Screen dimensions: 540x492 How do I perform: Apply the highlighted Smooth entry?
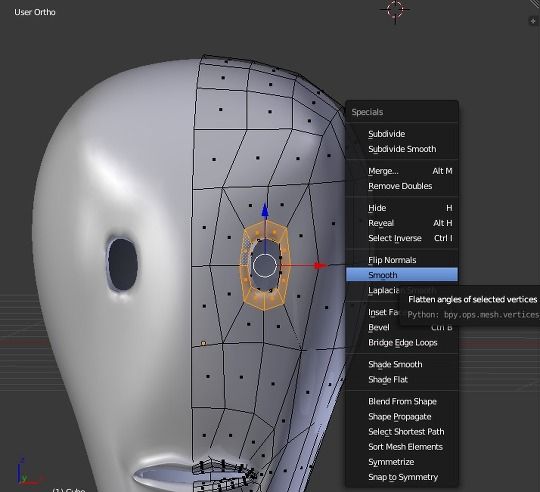402,275
